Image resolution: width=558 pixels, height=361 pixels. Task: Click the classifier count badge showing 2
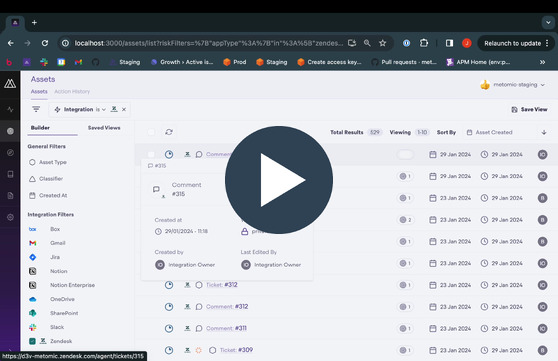tap(405, 220)
